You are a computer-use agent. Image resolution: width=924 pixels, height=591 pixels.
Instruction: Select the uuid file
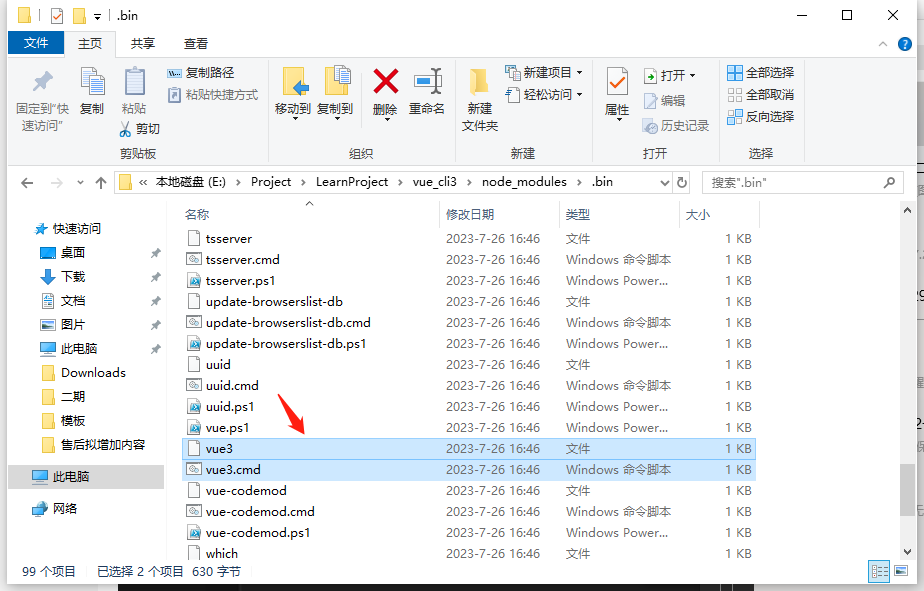point(468,365)
